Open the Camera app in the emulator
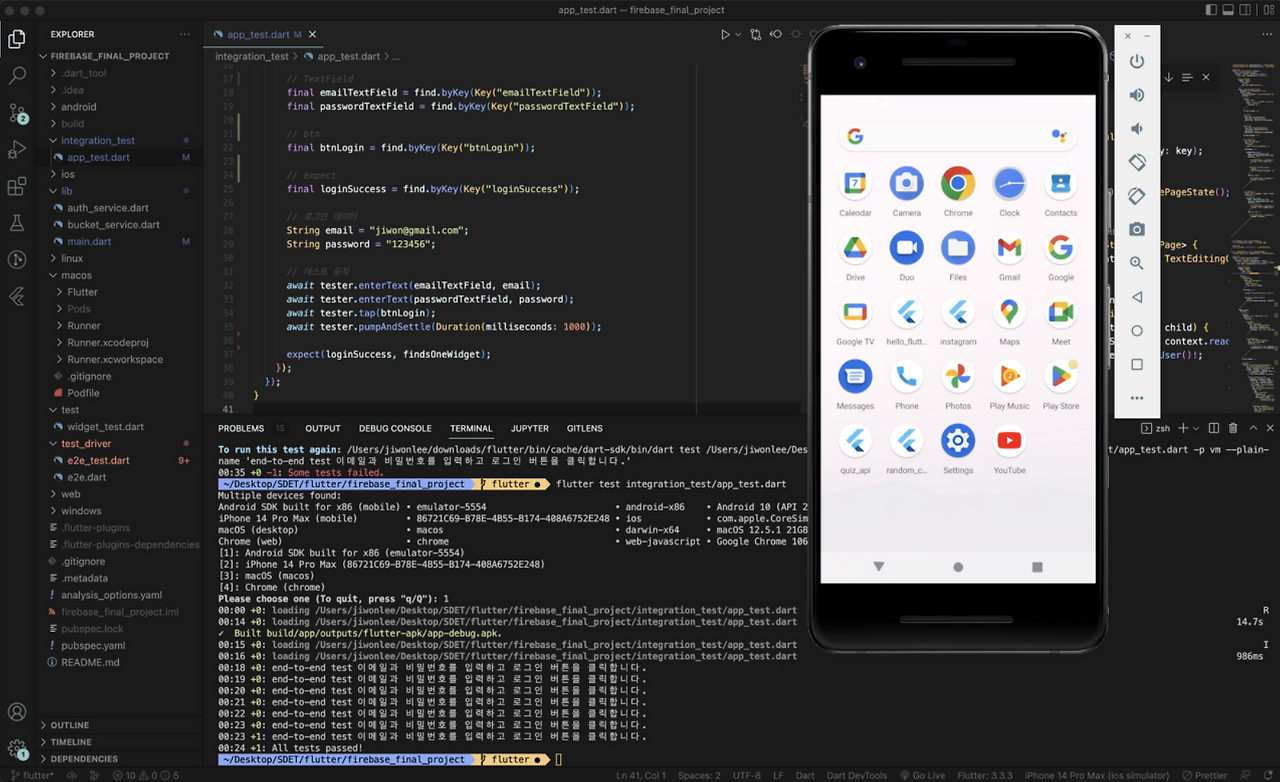The width and height of the screenshot is (1280, 782). pos(906,190)
